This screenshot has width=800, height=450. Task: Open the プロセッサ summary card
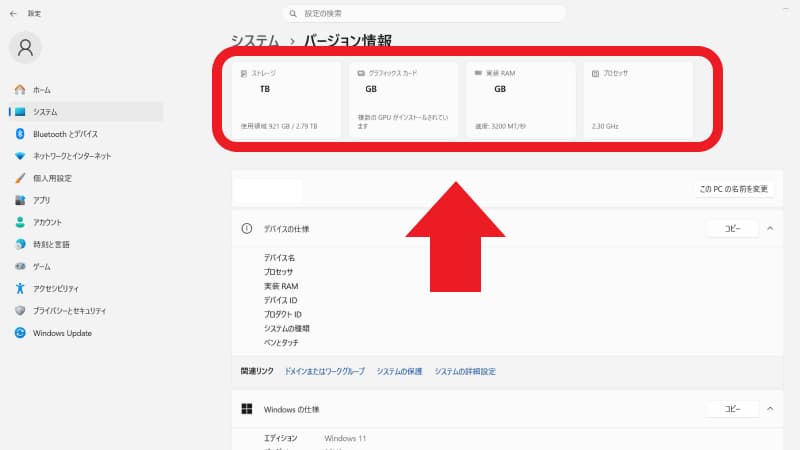tap(638, 100)
